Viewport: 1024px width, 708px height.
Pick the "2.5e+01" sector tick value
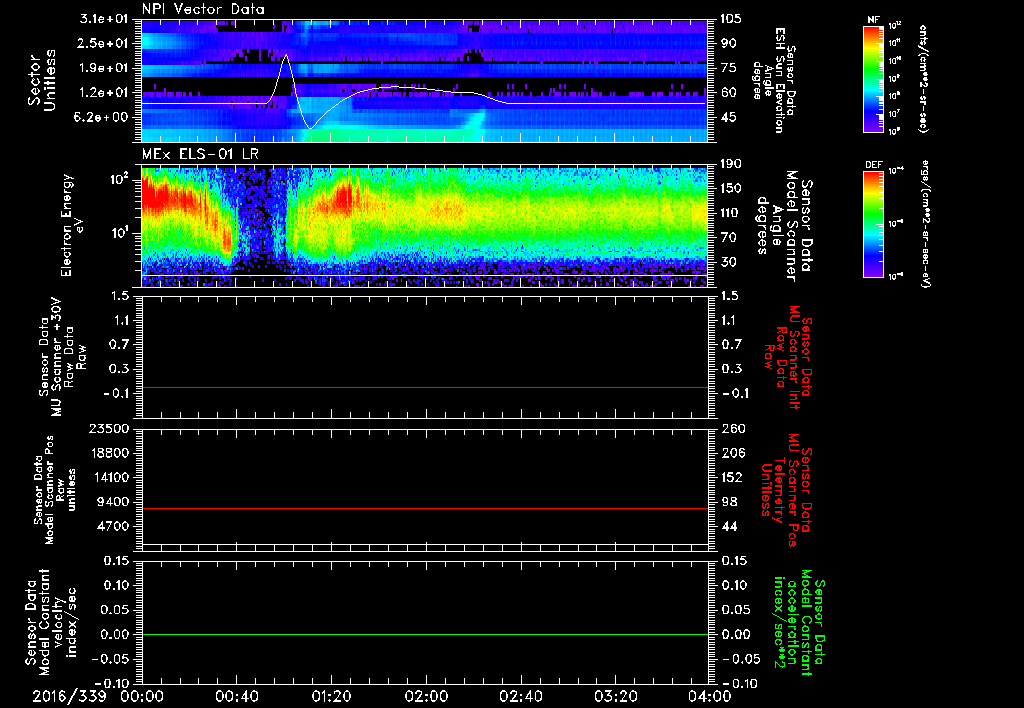pos(104,43)
